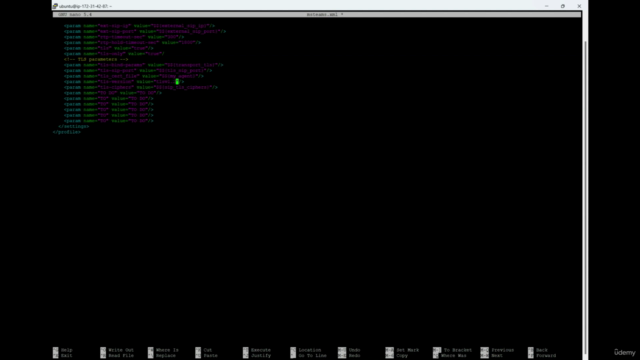The image size is (640, 360).
Task: Click the Undo shortcut key
Action: tap(342, 350)
